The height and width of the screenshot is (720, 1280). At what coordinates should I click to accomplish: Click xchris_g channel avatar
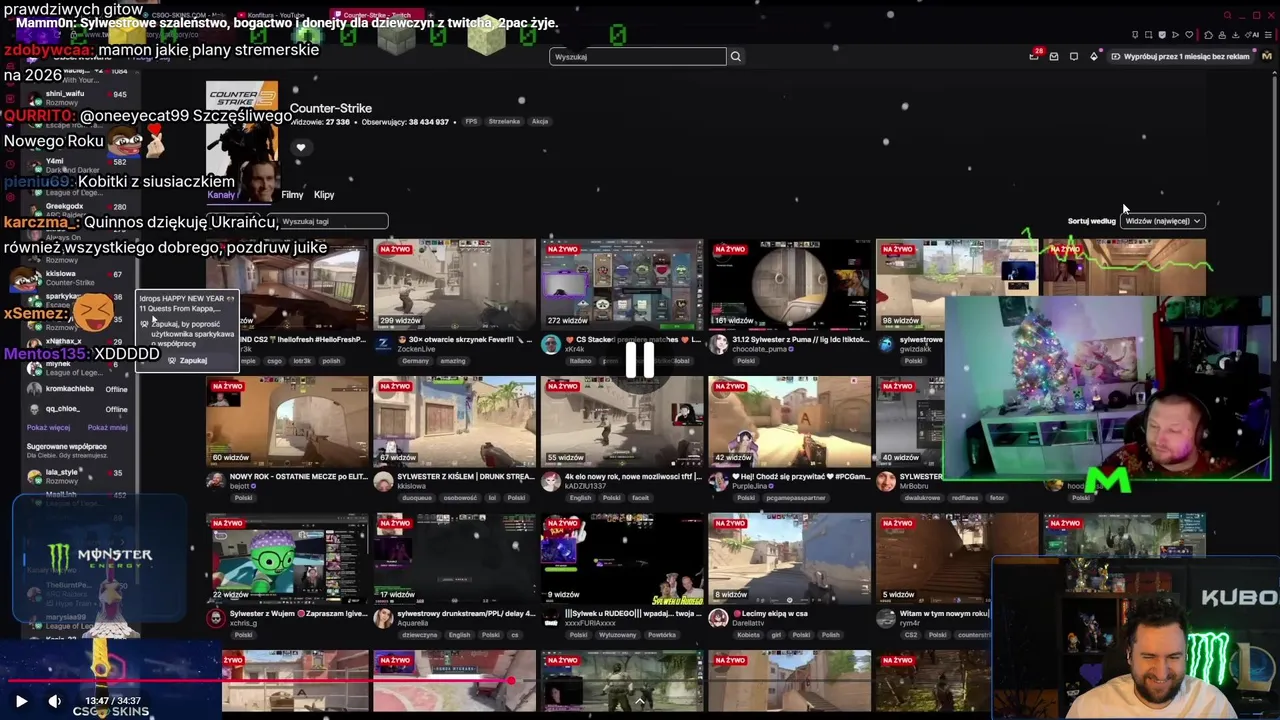(216, 618)
